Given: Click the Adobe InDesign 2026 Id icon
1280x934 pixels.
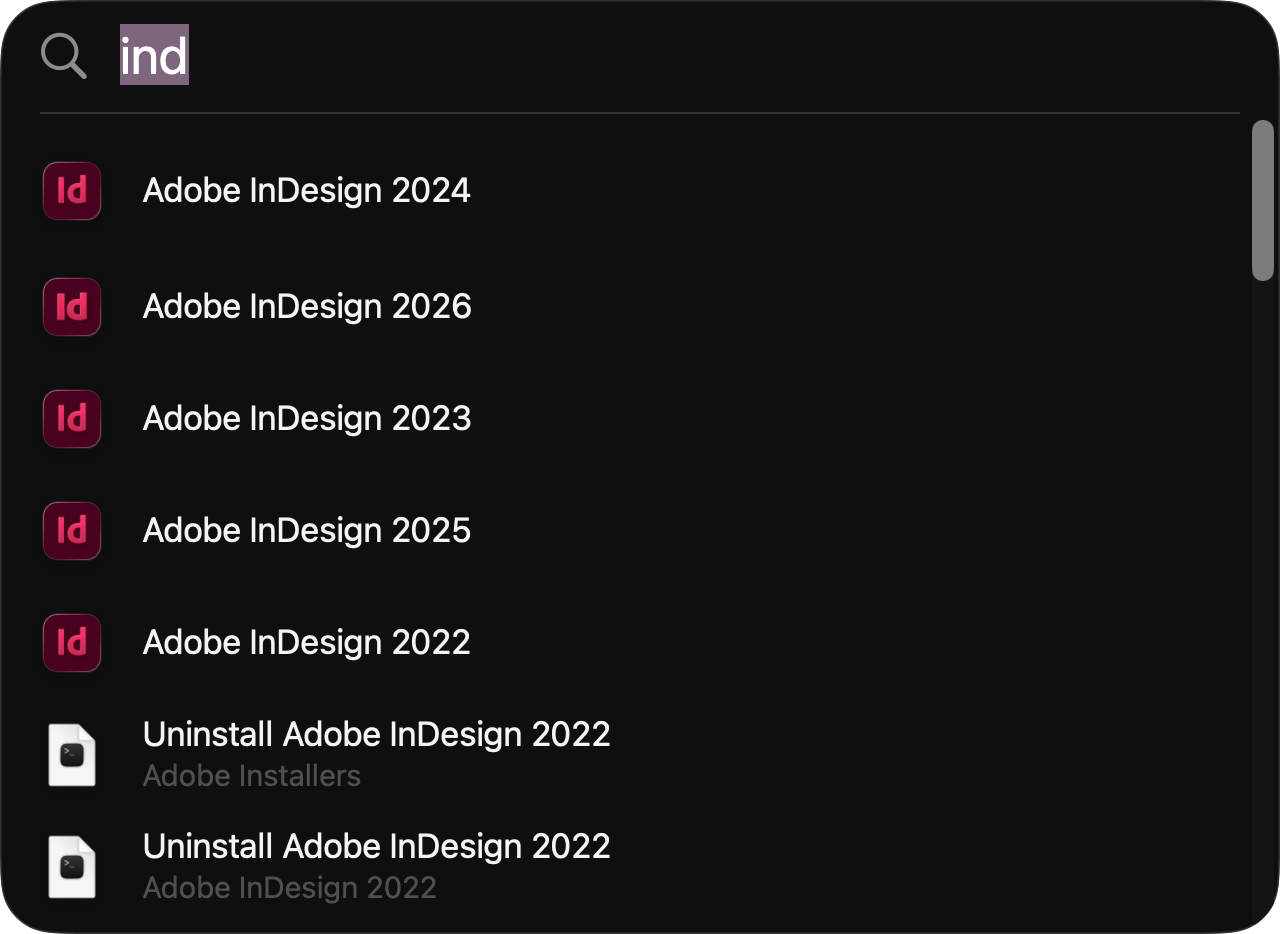Looking at the screenshot, I should point(72,307).
